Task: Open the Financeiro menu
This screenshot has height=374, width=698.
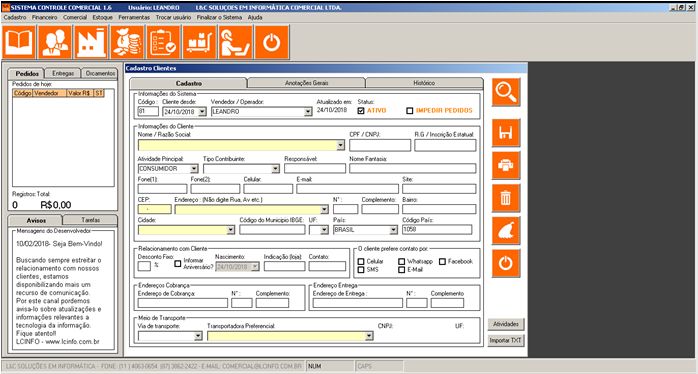Action: [45, 17]
